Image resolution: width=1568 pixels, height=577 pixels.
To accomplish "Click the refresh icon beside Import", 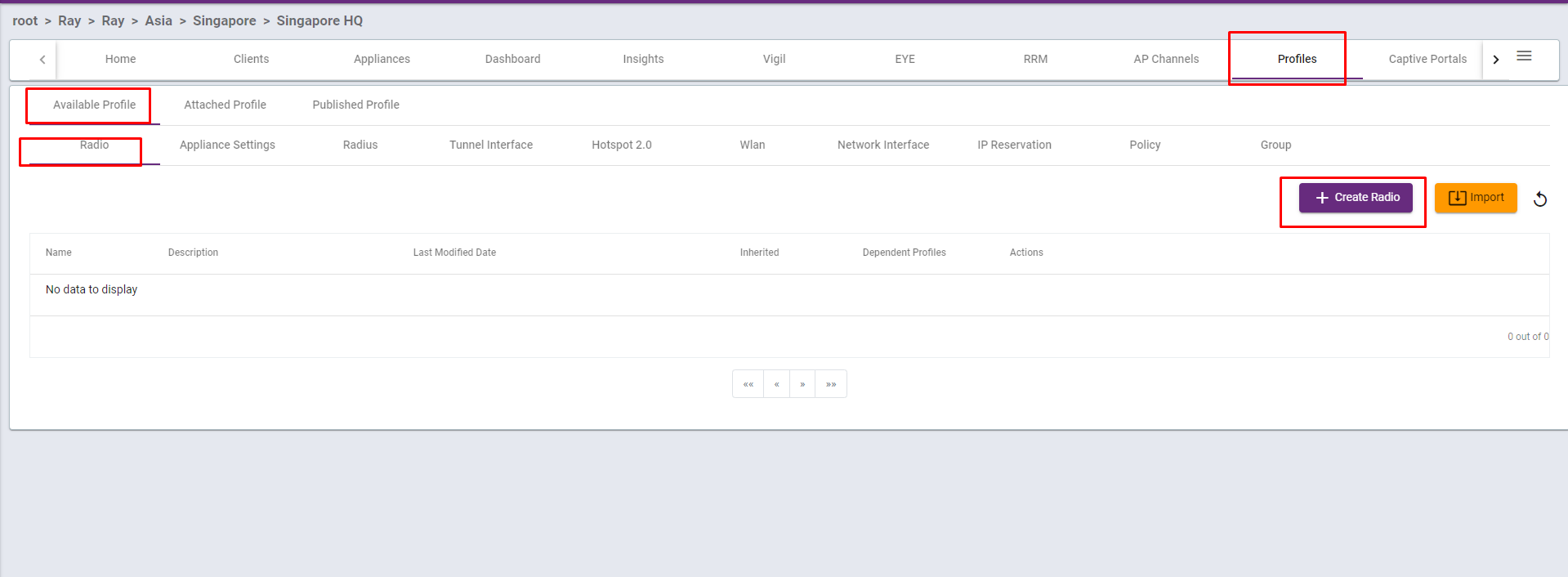I will 1540,199.
